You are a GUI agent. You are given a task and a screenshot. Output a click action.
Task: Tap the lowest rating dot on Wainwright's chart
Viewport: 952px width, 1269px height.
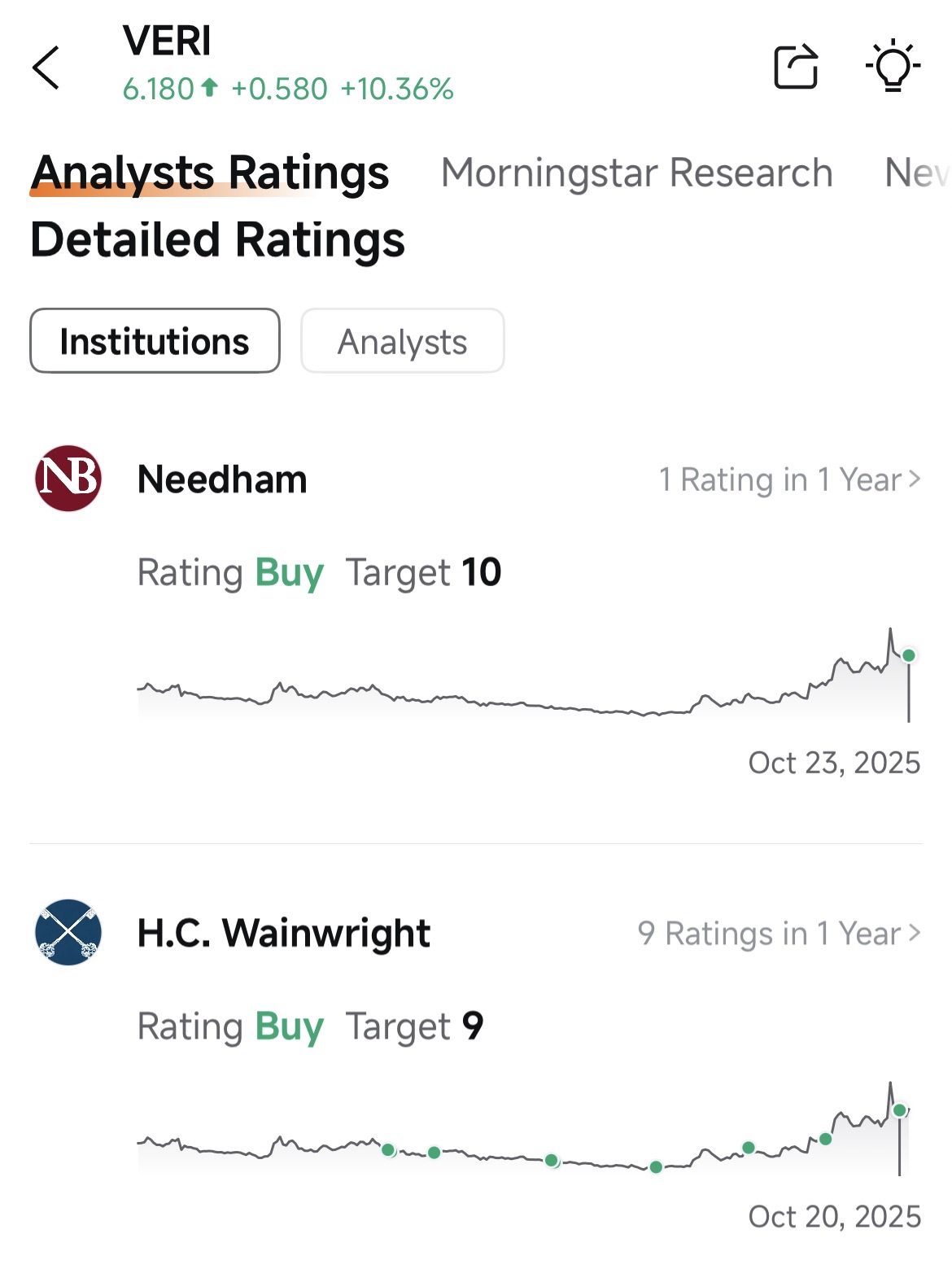656,1167
